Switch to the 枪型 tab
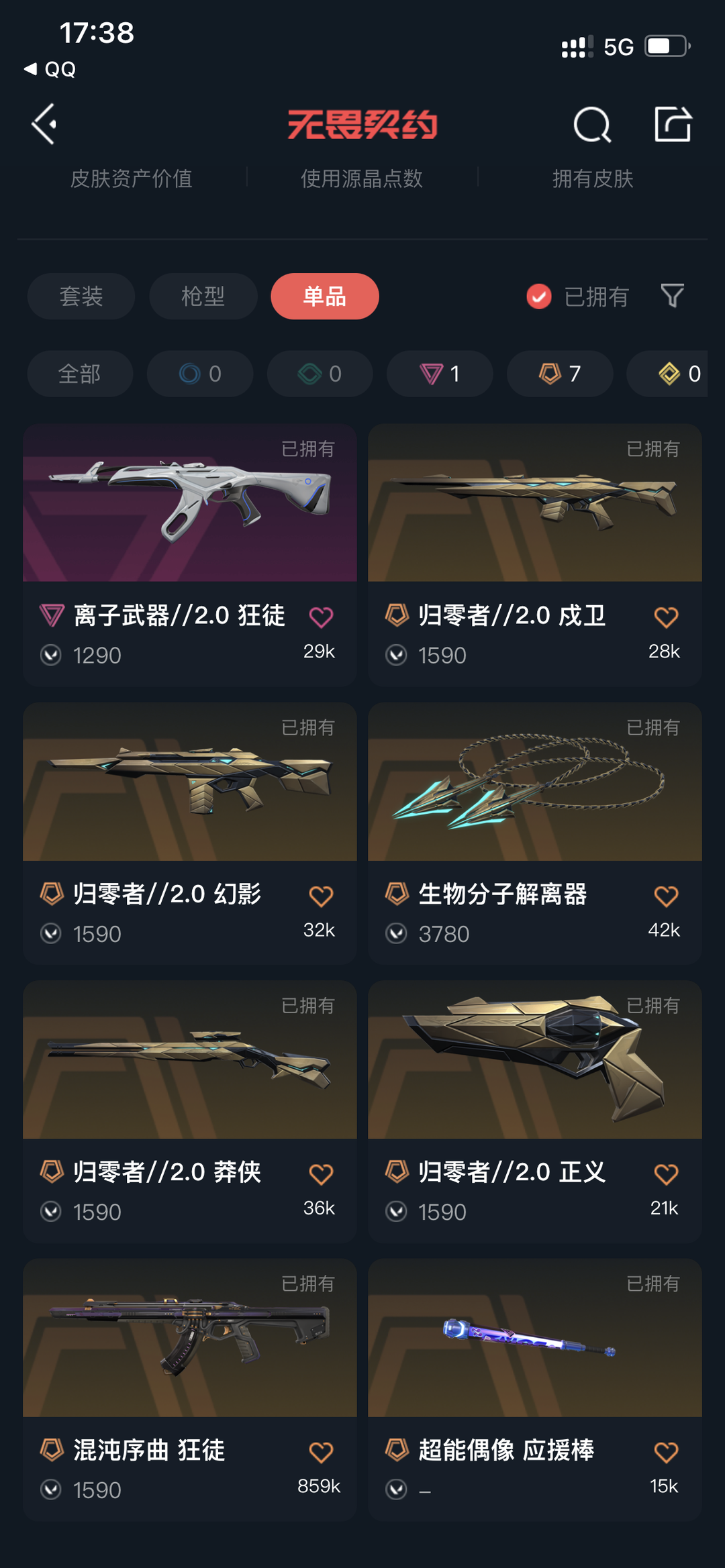 (203, 296)
